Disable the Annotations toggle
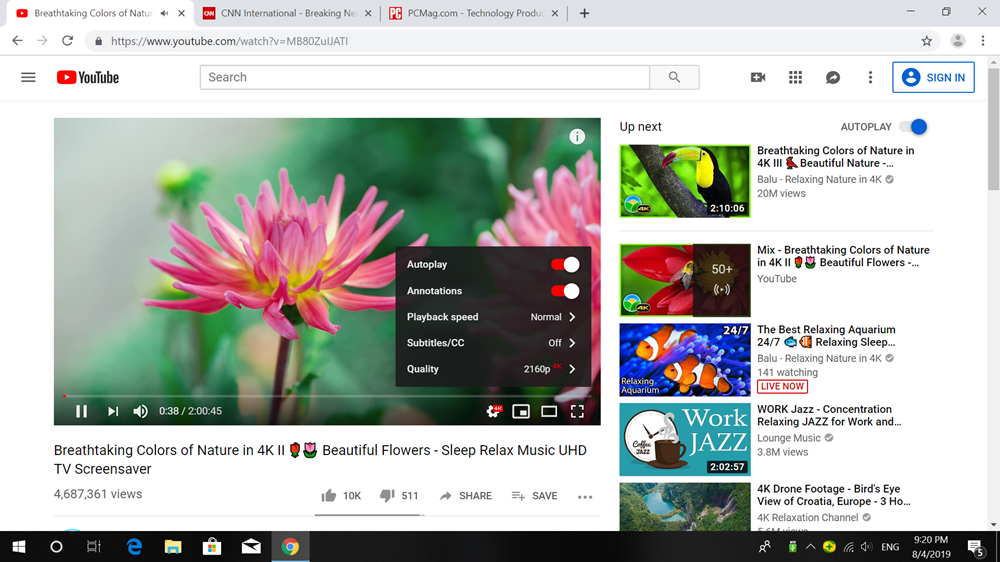The width and height of the screenshot is (1000, 562). click(x=565, y=291)
